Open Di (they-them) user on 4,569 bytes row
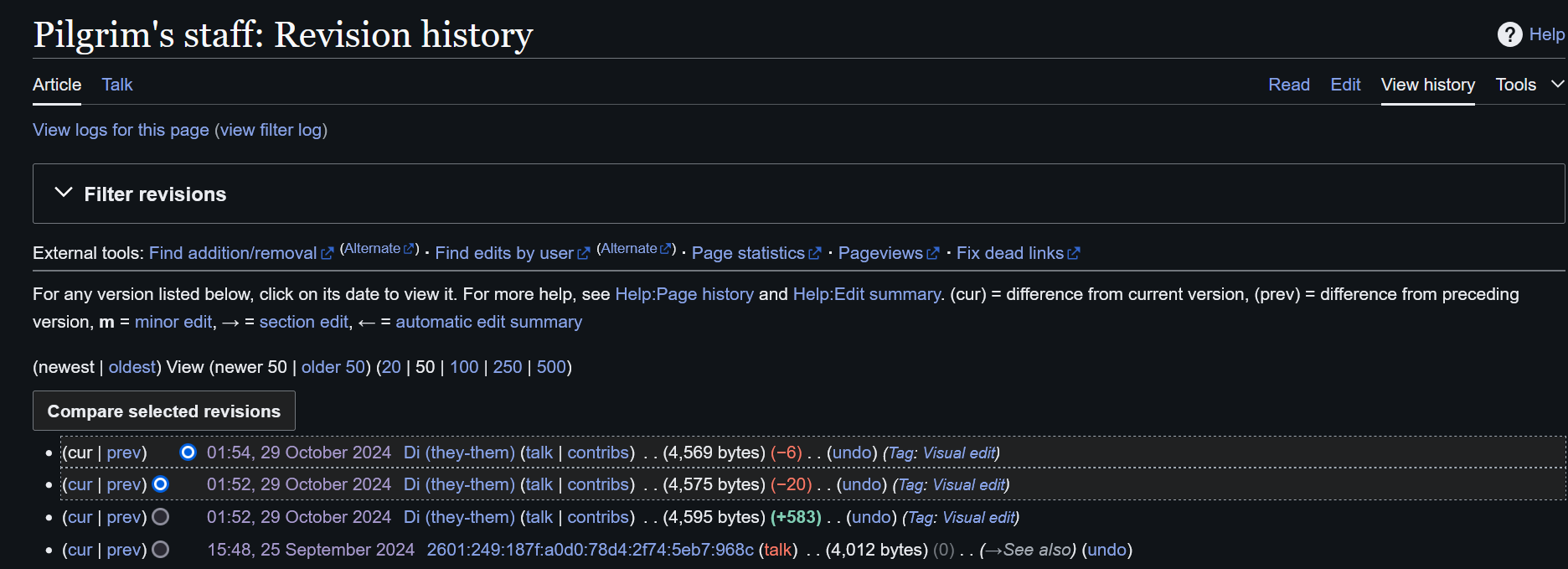 [x=459, y=453]
